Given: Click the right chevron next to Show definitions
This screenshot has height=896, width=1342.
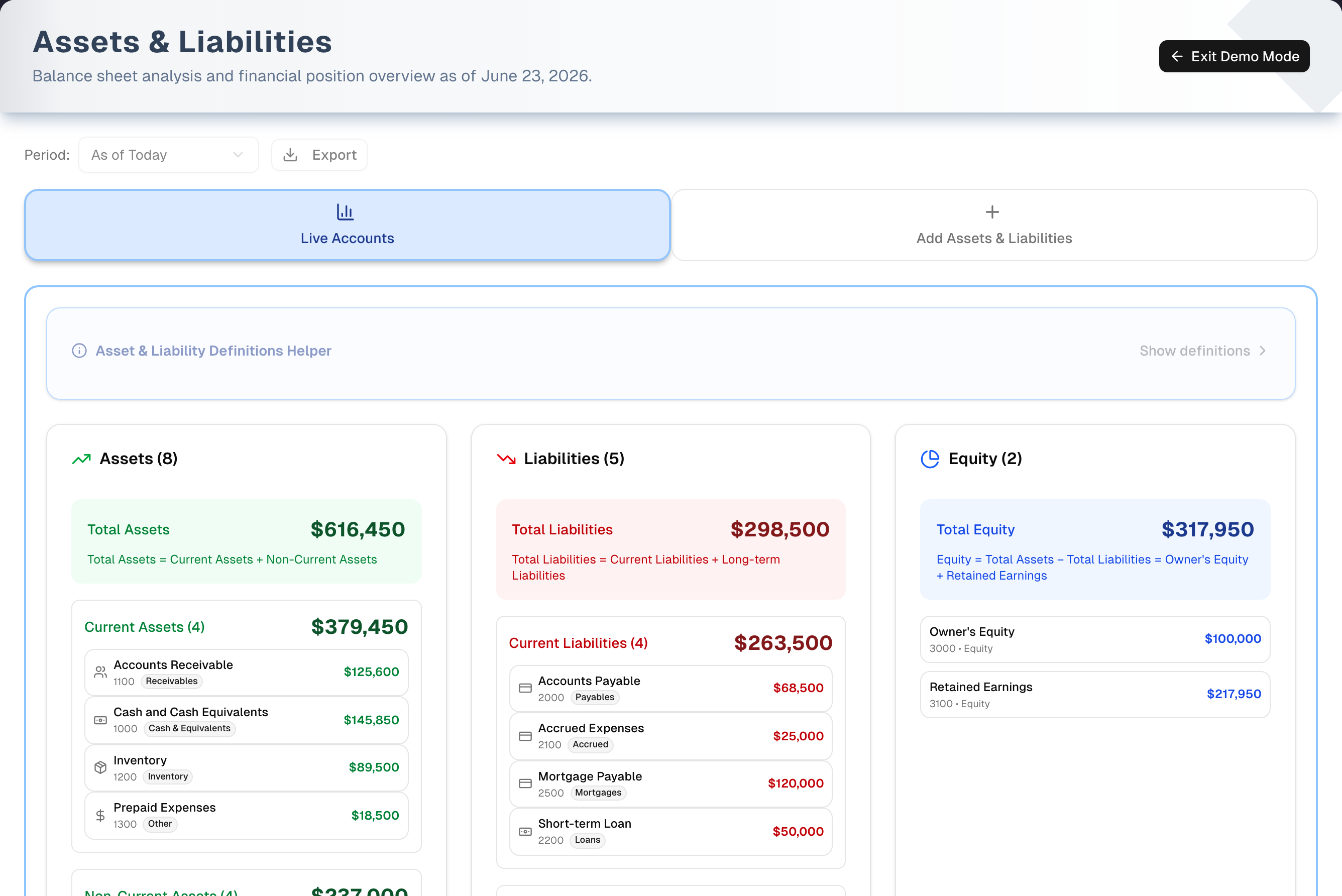Looking at the screenshot, I should 1263,351.
